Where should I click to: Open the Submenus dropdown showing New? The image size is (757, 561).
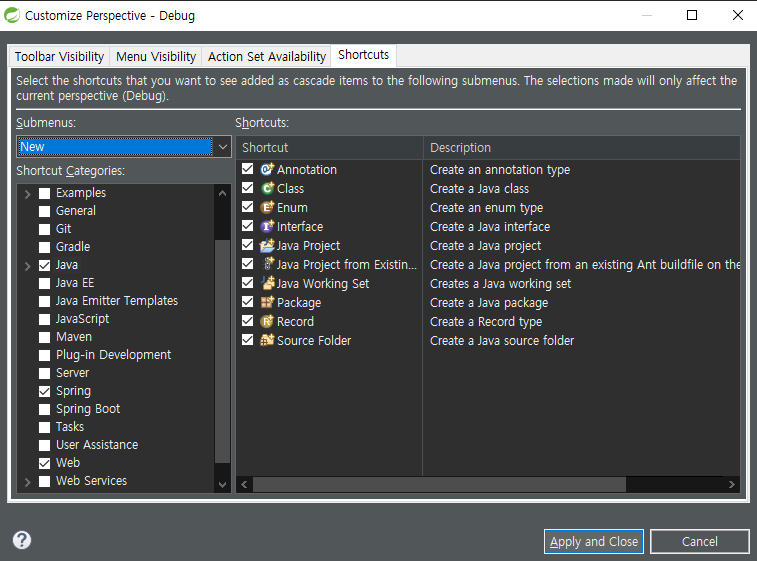click(x=124, y=147)
